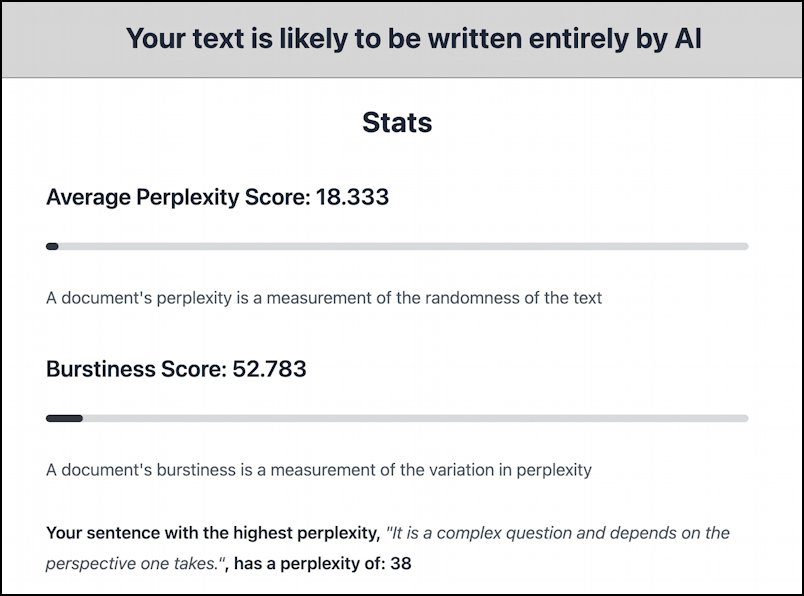Click the Stats heading
804x596 pixels.
coord(397,123)
